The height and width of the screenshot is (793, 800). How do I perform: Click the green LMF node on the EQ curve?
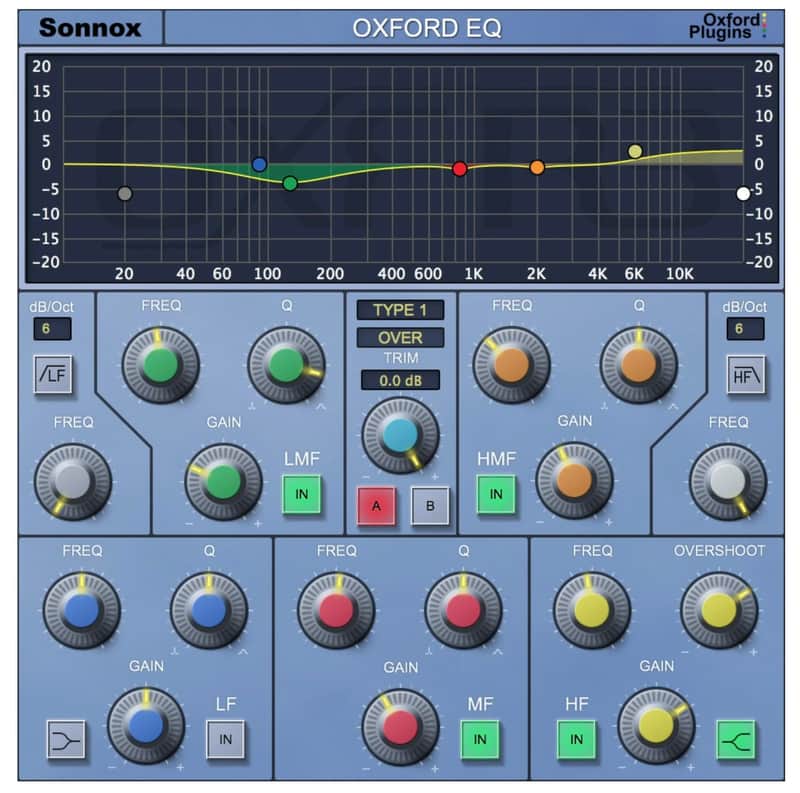click(290, 182)
